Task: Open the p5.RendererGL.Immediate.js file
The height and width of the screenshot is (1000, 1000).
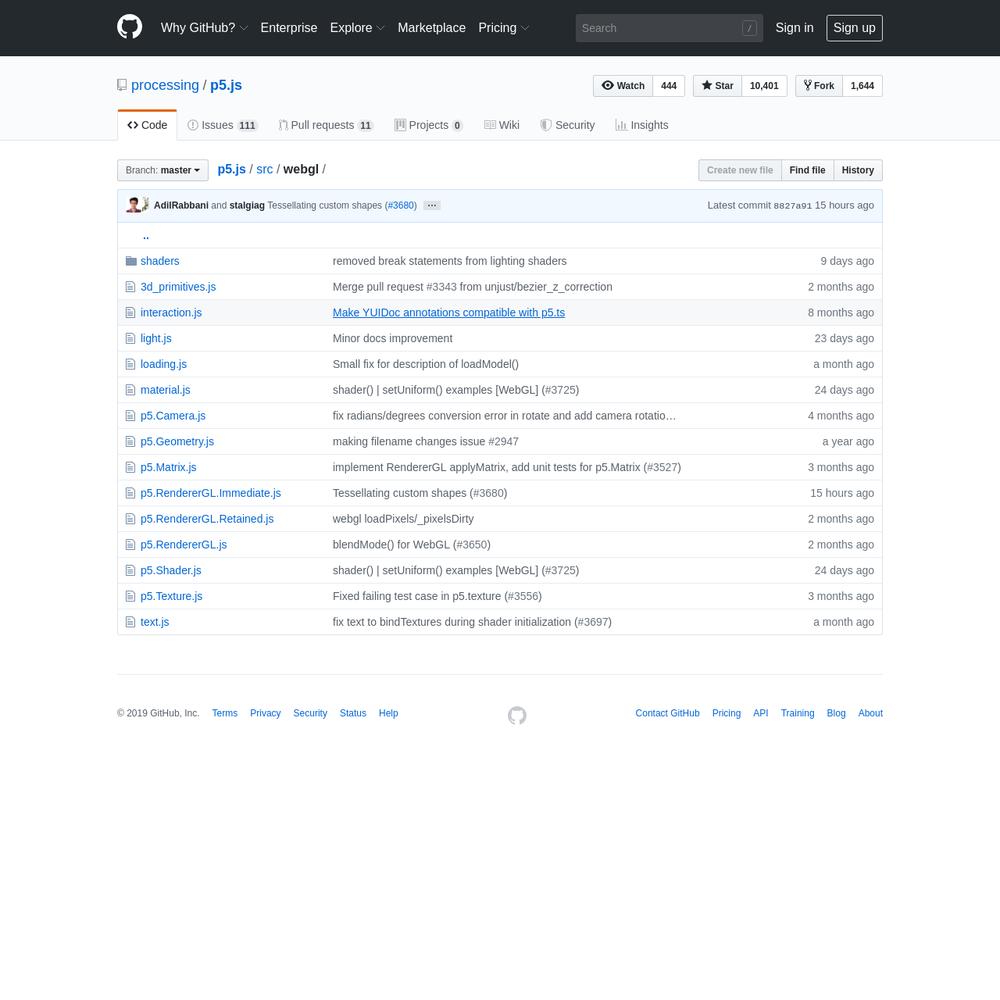Action: coord(210,493)
